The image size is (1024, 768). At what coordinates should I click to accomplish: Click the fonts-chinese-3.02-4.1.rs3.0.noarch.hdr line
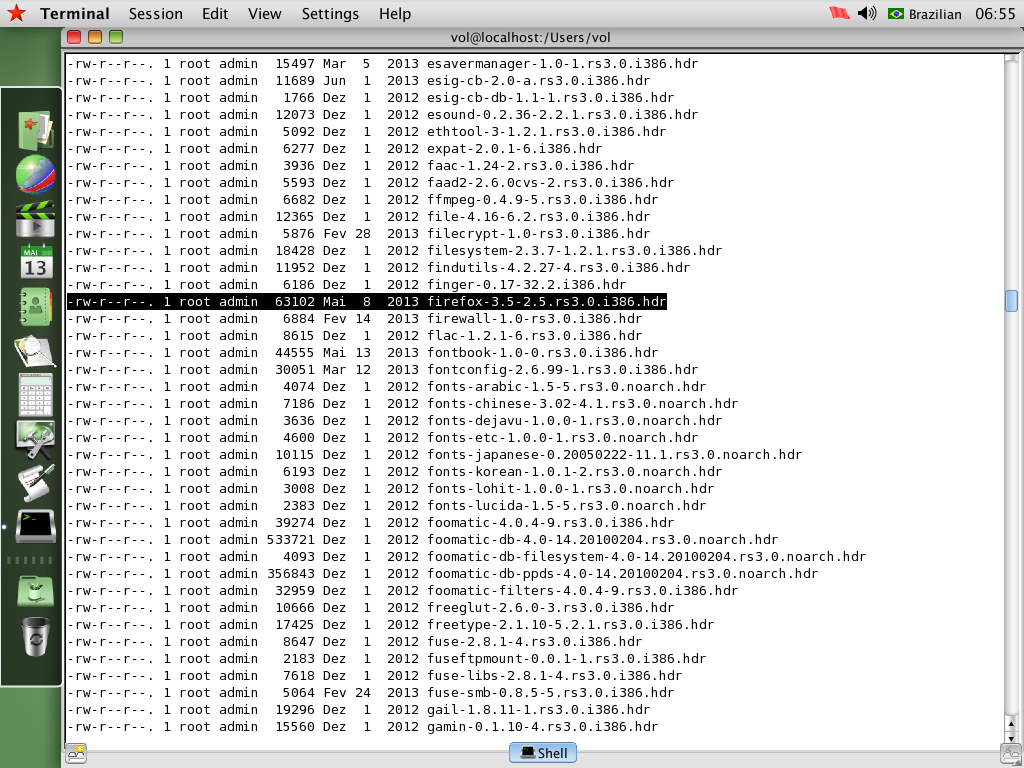(x=403, y=404)
